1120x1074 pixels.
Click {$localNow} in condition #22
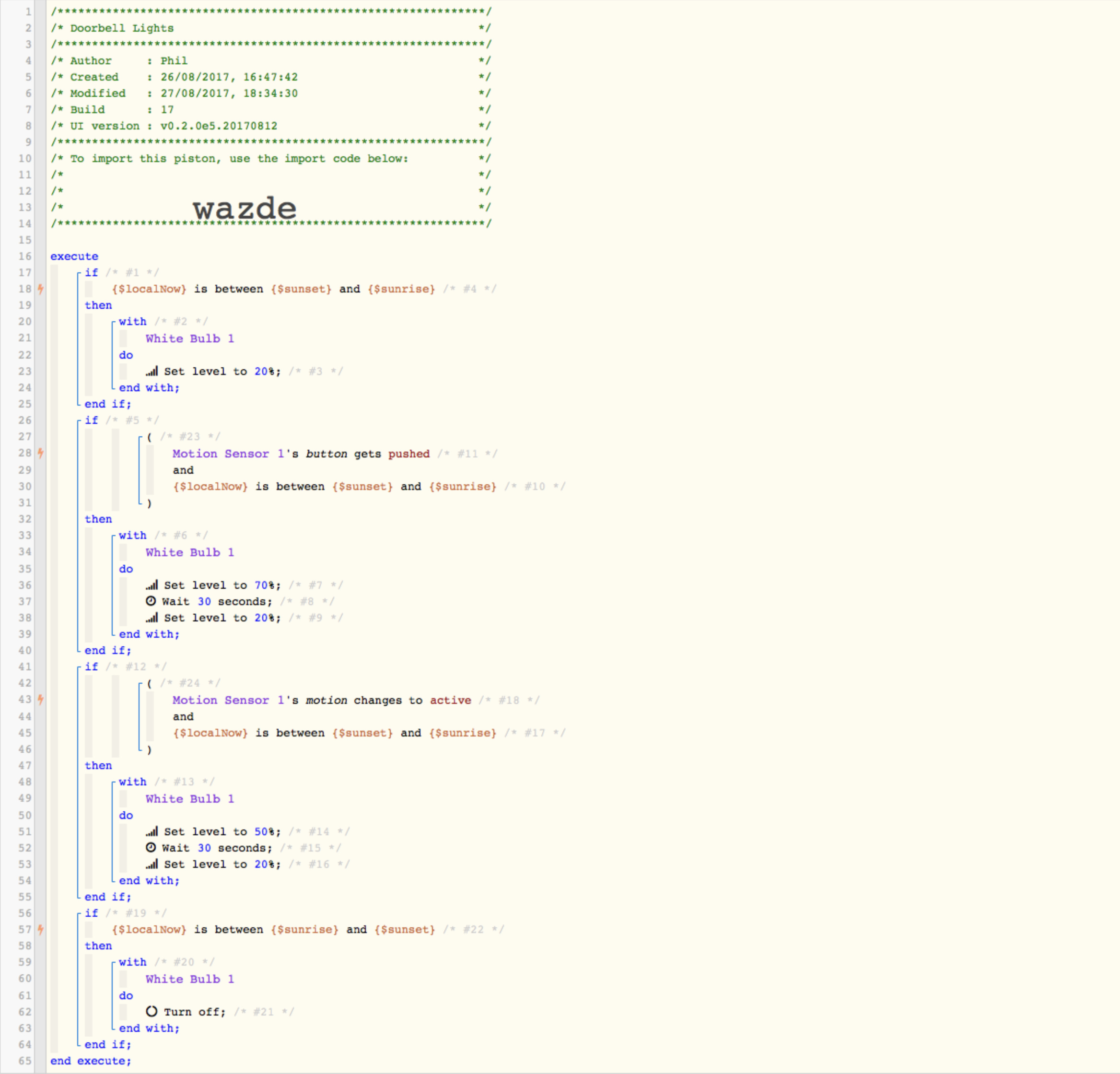[149, 929]
